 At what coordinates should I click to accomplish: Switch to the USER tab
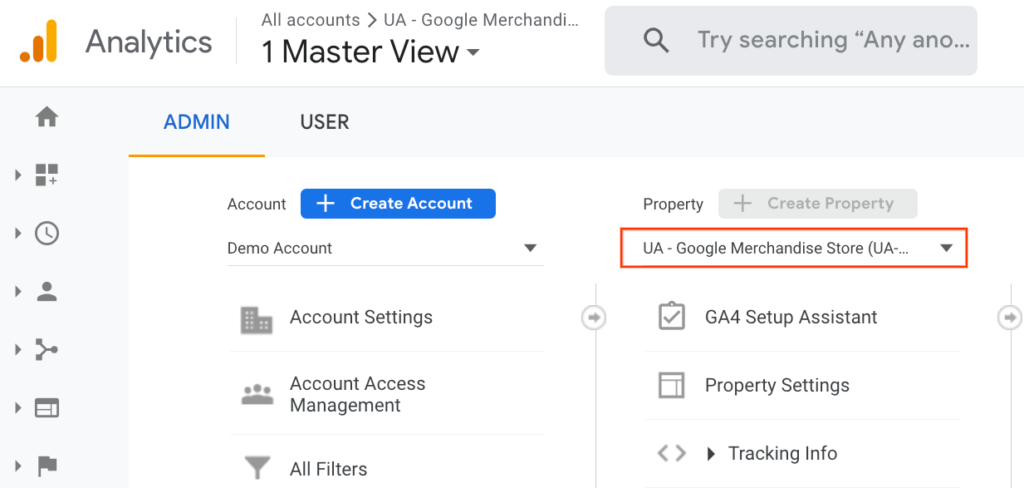click(x=325, y=123)
